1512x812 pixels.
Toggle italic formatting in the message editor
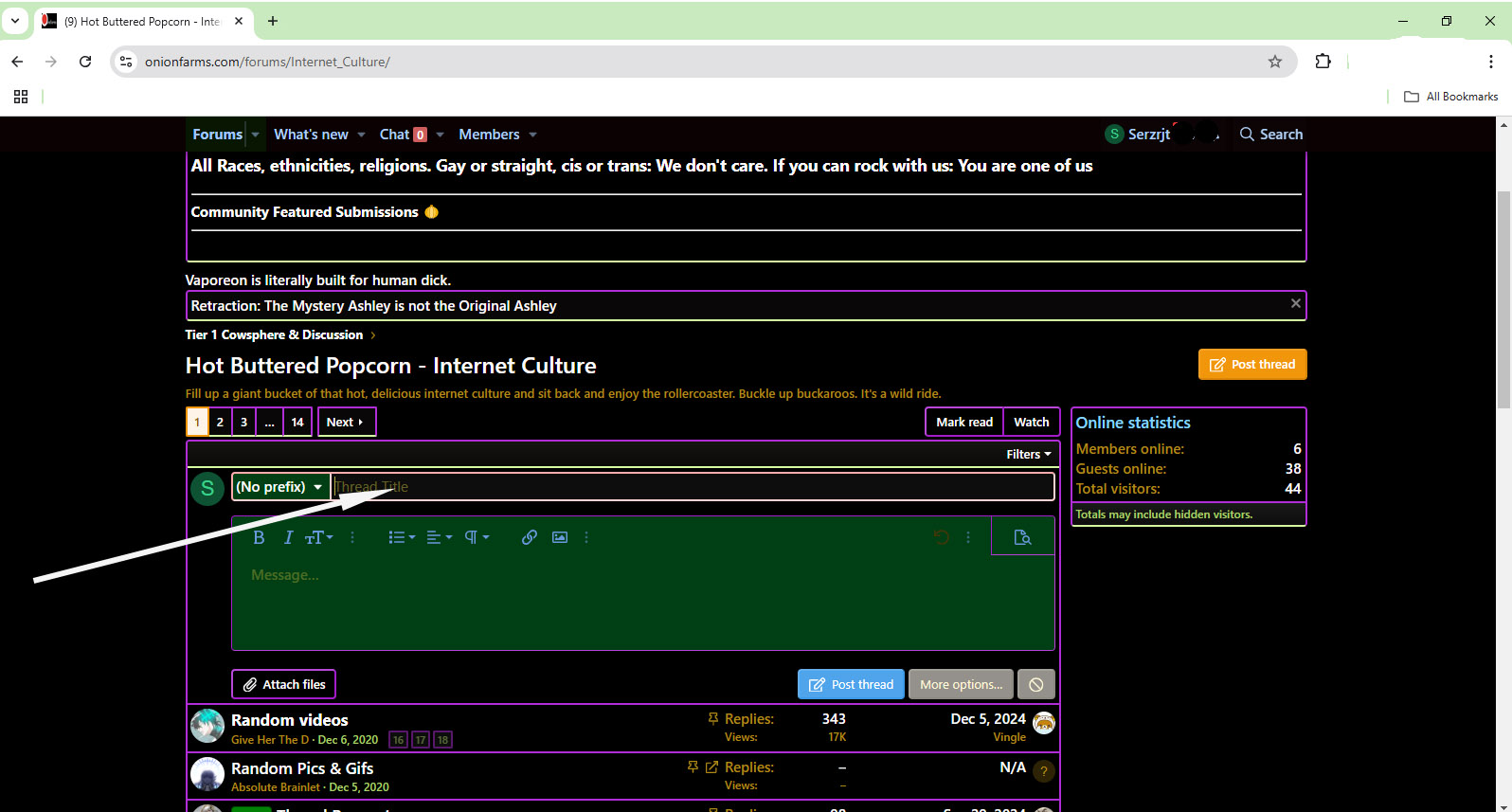[x=288, y=537]
